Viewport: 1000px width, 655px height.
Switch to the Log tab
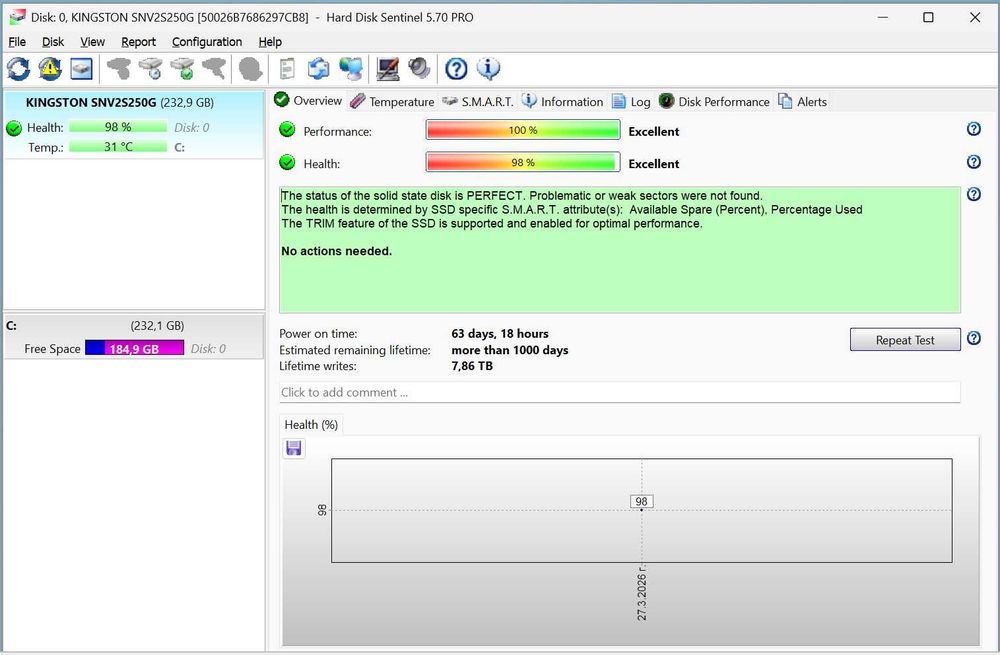[x=631, y=102]
